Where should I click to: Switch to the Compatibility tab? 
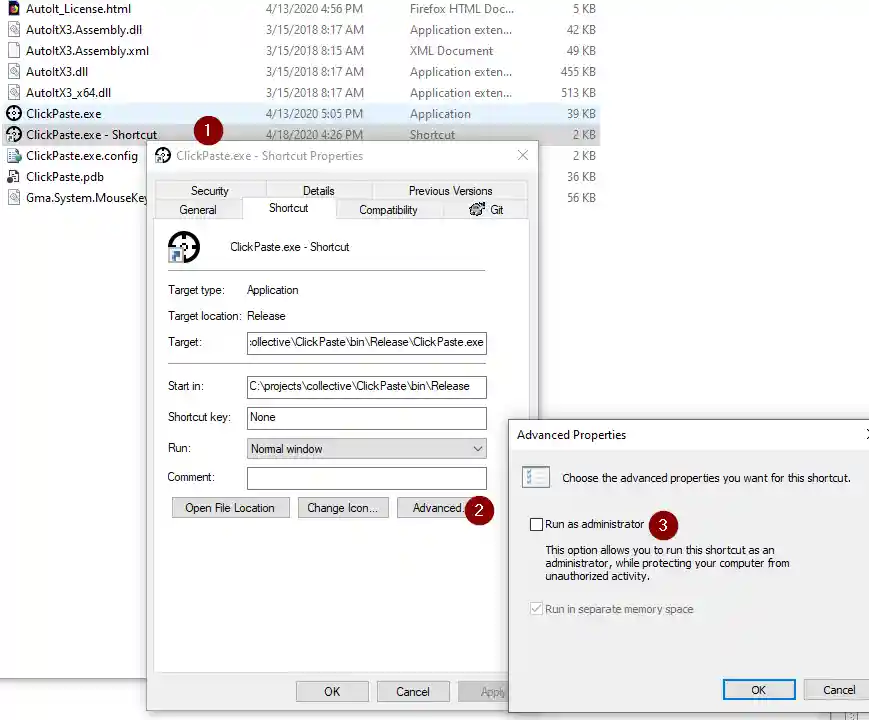388,209
